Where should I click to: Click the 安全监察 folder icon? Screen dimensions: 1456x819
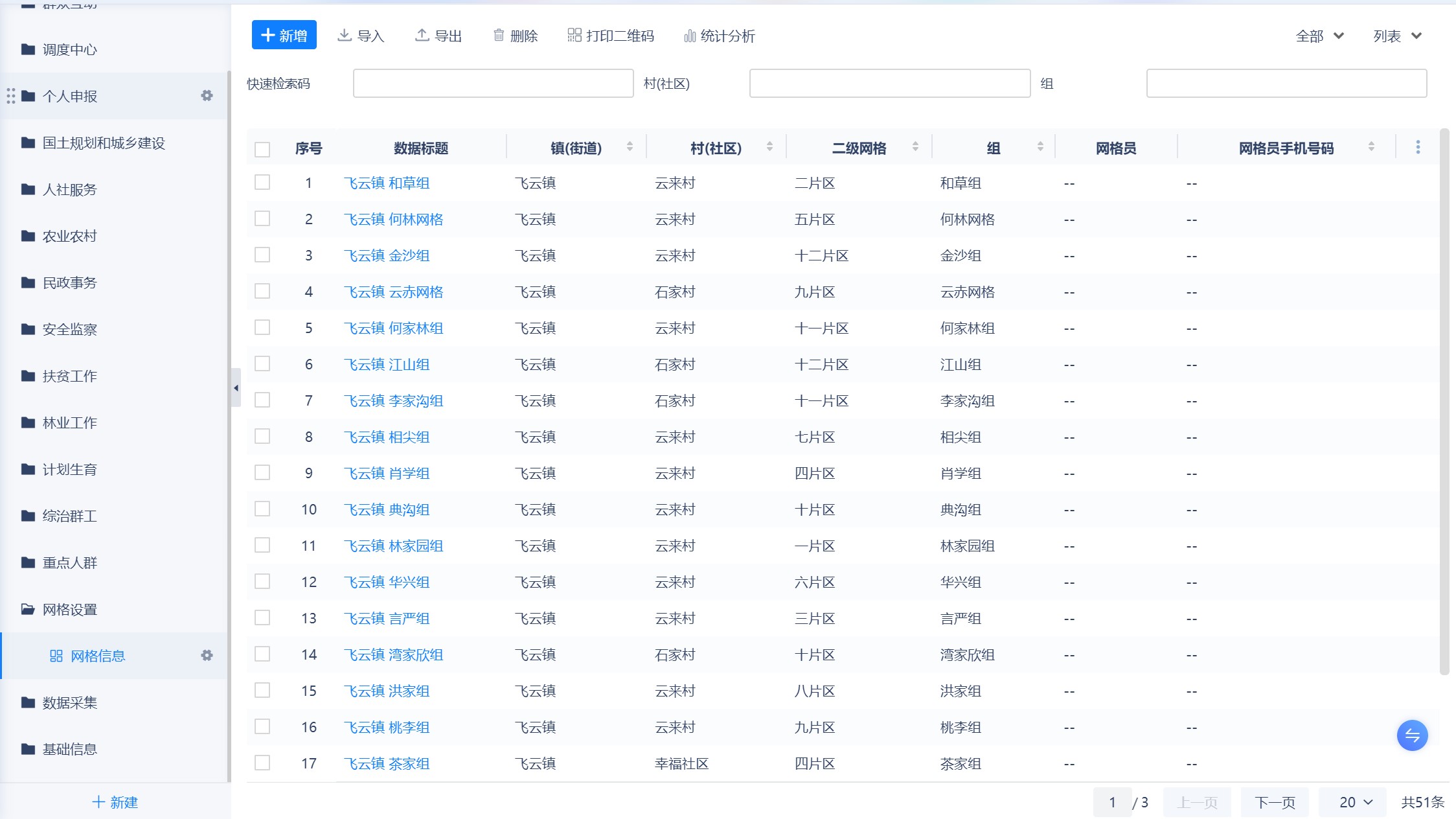(x=28, y=329)
